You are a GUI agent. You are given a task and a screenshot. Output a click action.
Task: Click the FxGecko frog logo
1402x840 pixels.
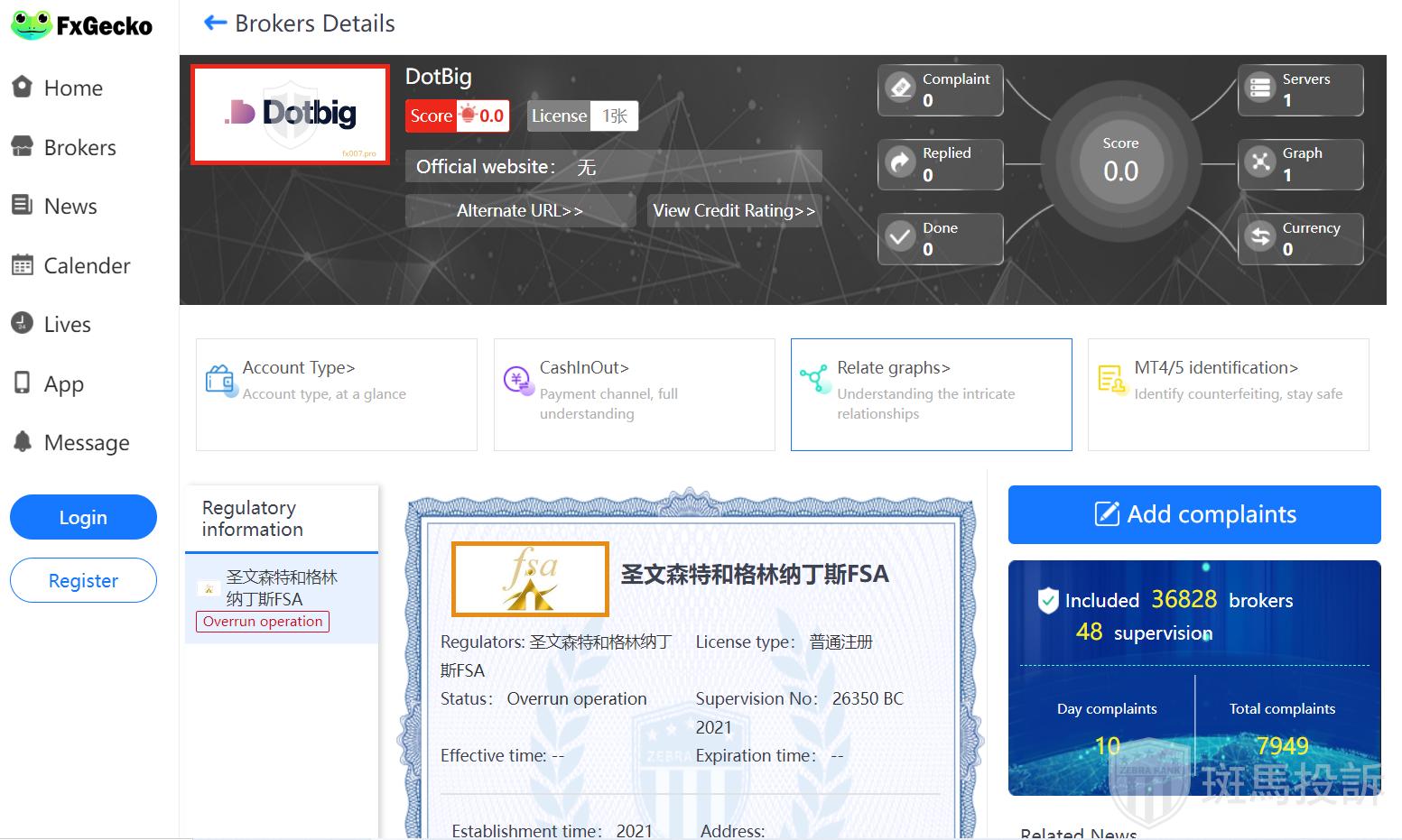[32, 25]
